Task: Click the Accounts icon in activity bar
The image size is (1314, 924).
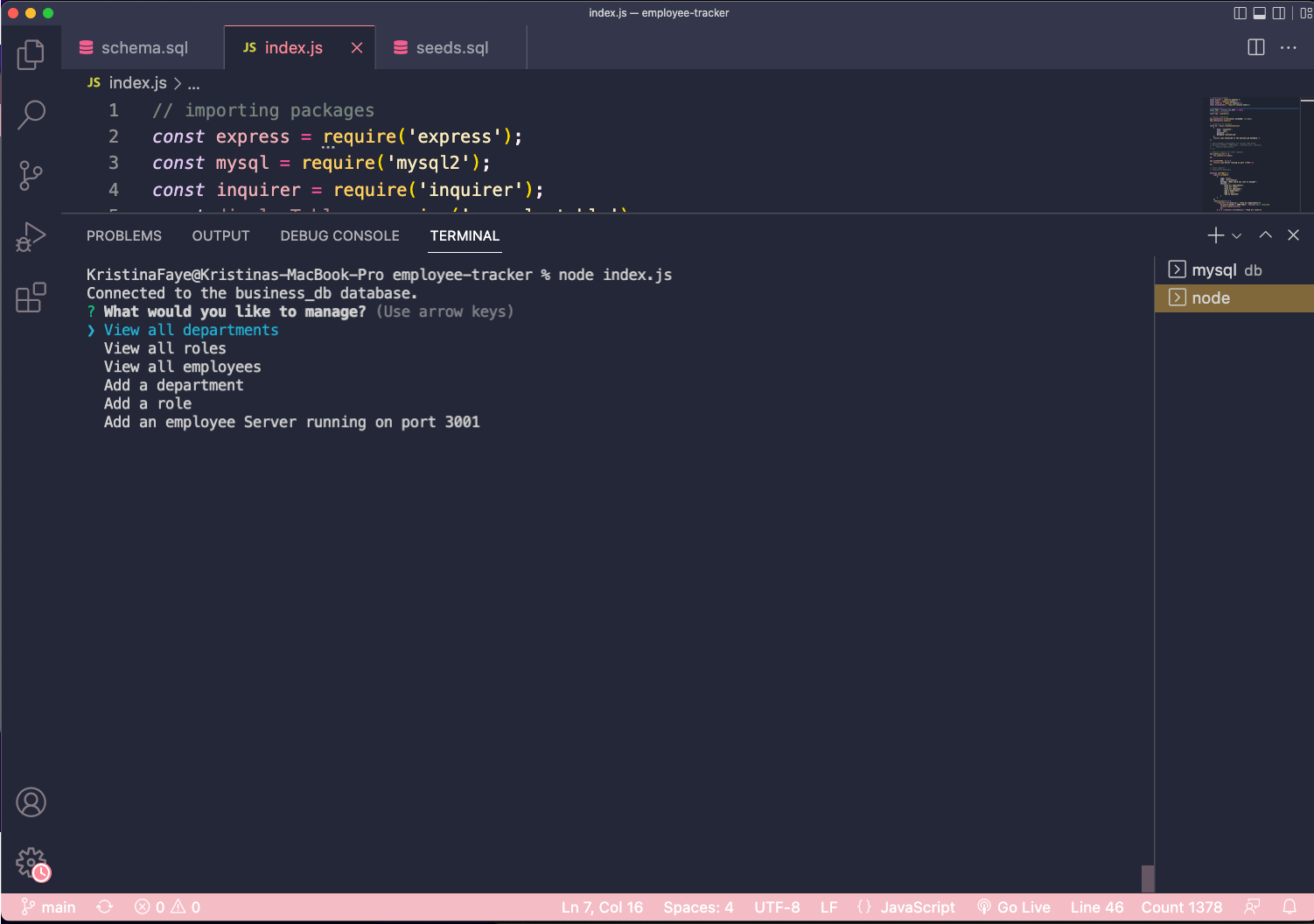Action: (31, 801)
